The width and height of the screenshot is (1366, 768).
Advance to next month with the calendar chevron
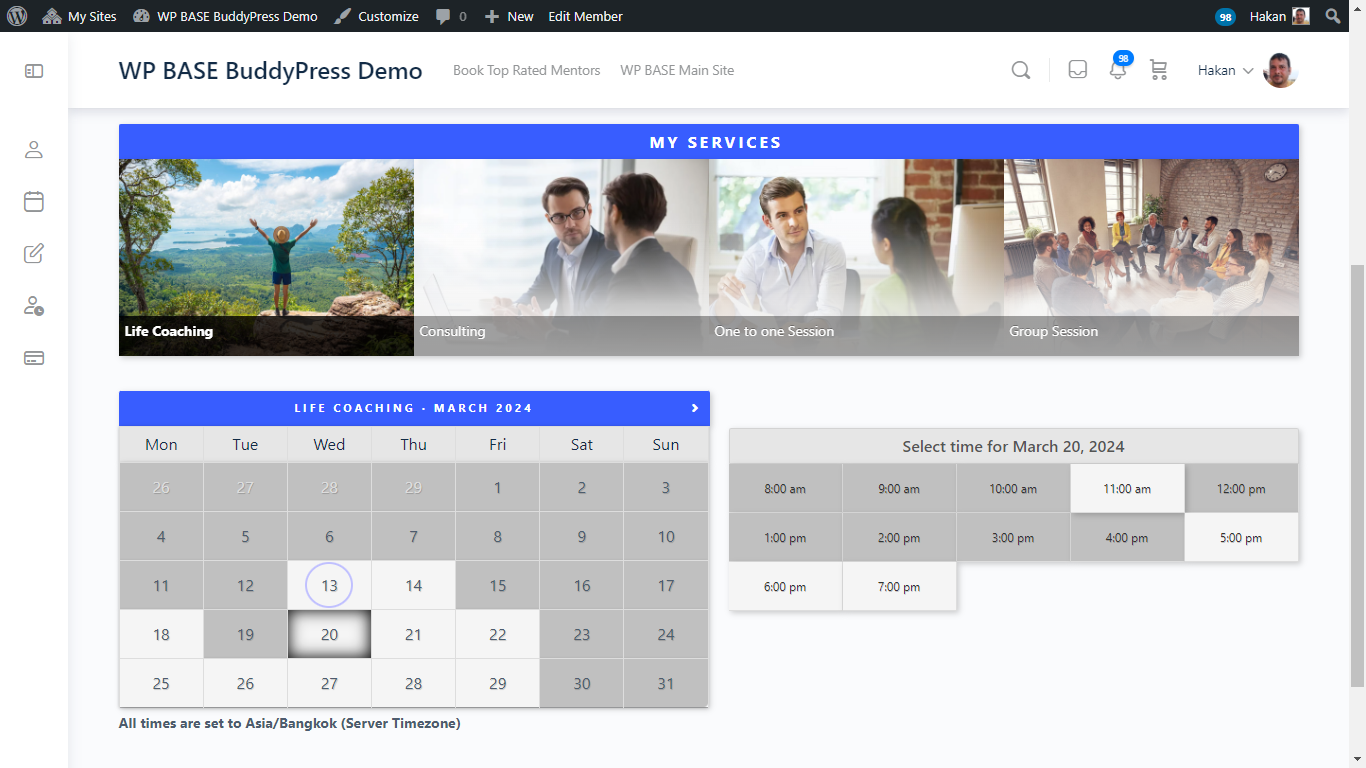694,408
